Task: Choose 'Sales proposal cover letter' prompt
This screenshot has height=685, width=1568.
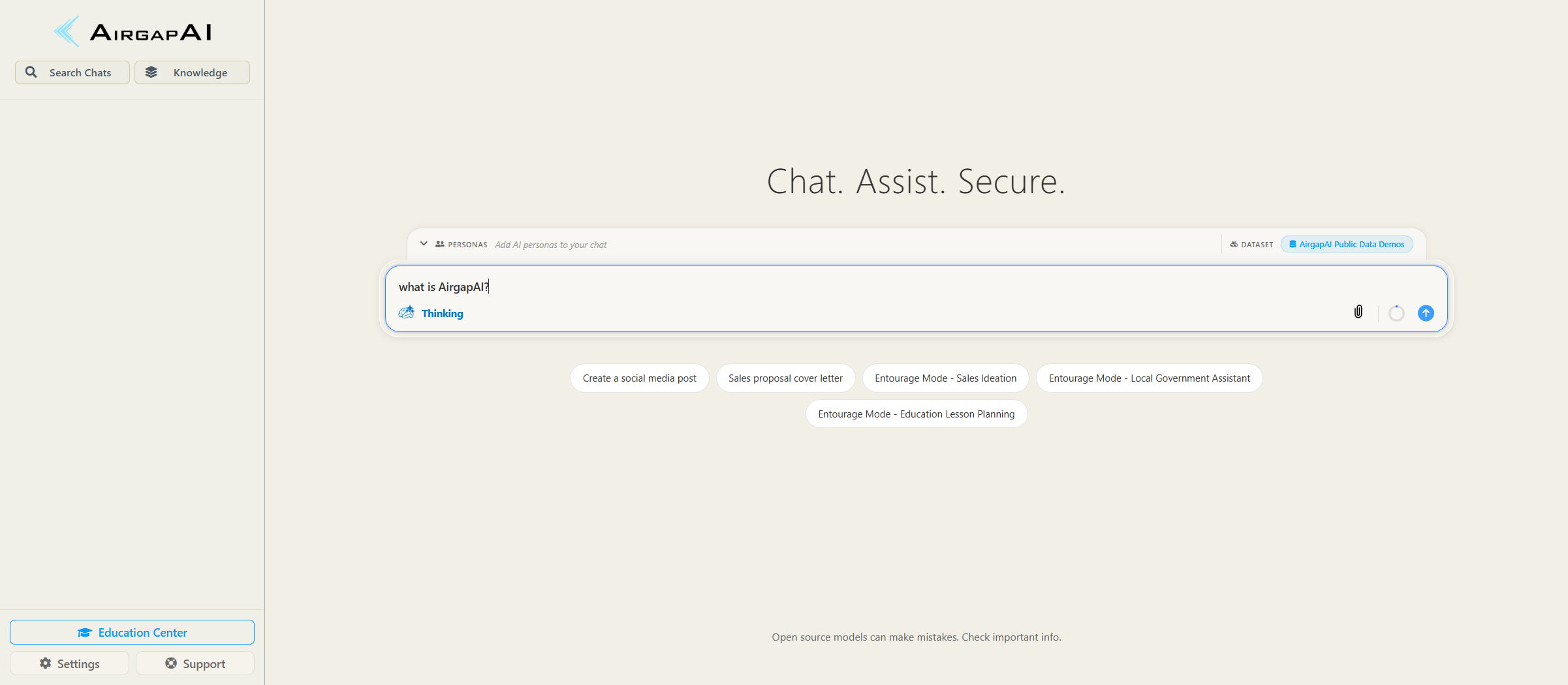Action: (785, 378)
